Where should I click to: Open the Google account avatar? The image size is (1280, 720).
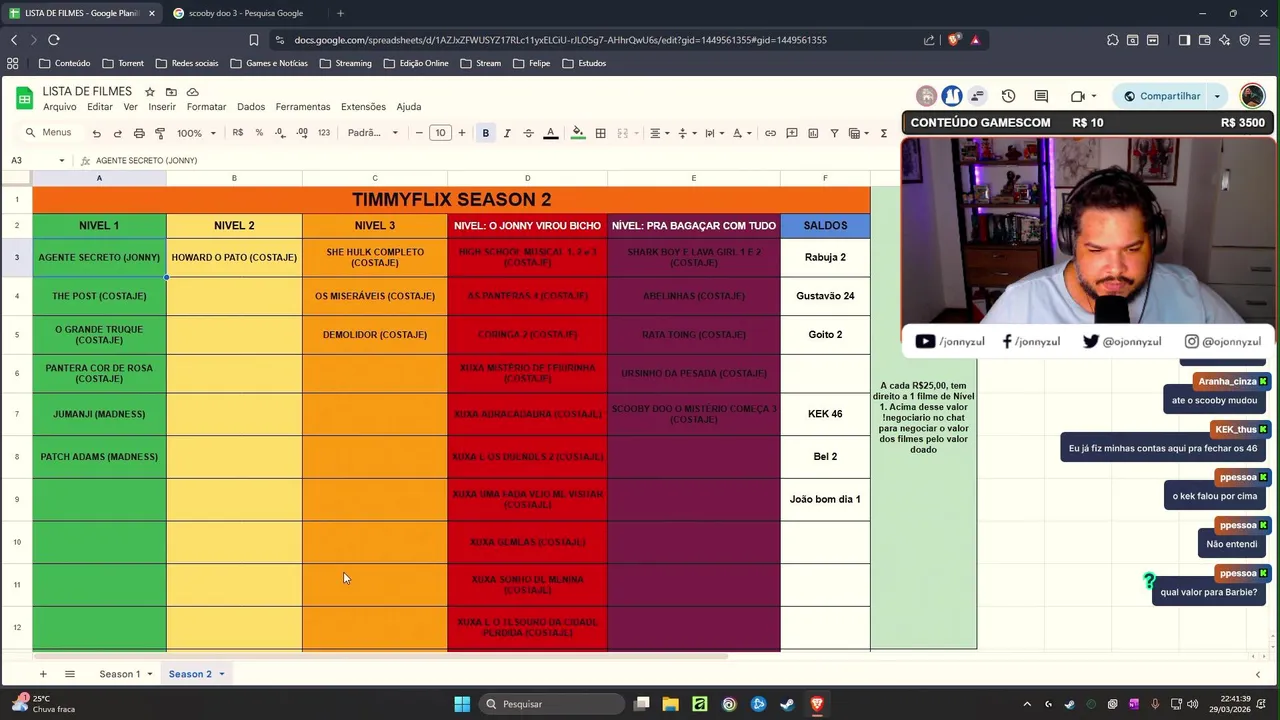tap(1252, 96)
